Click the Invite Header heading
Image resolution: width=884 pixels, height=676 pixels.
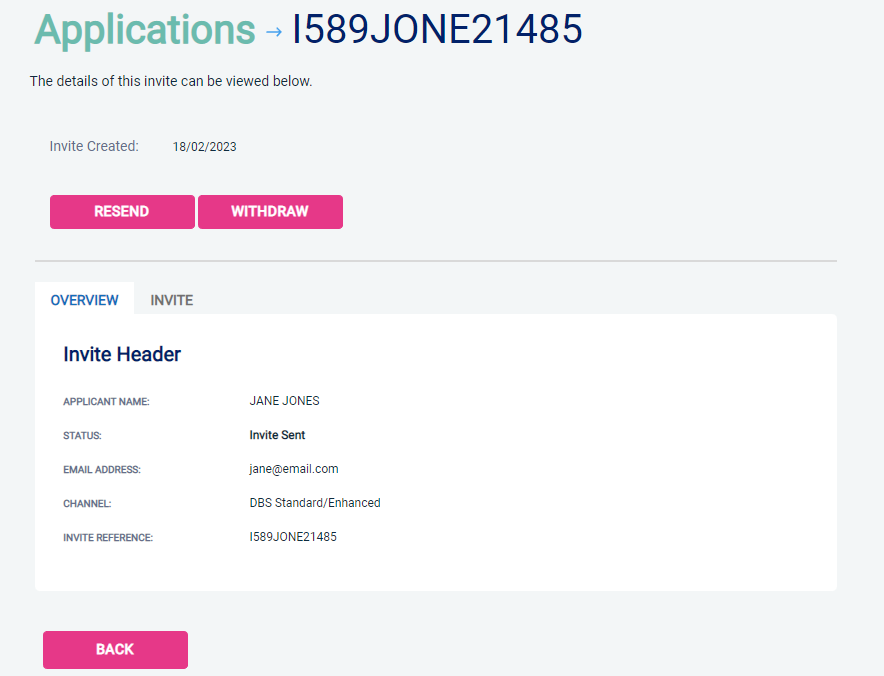122,354
